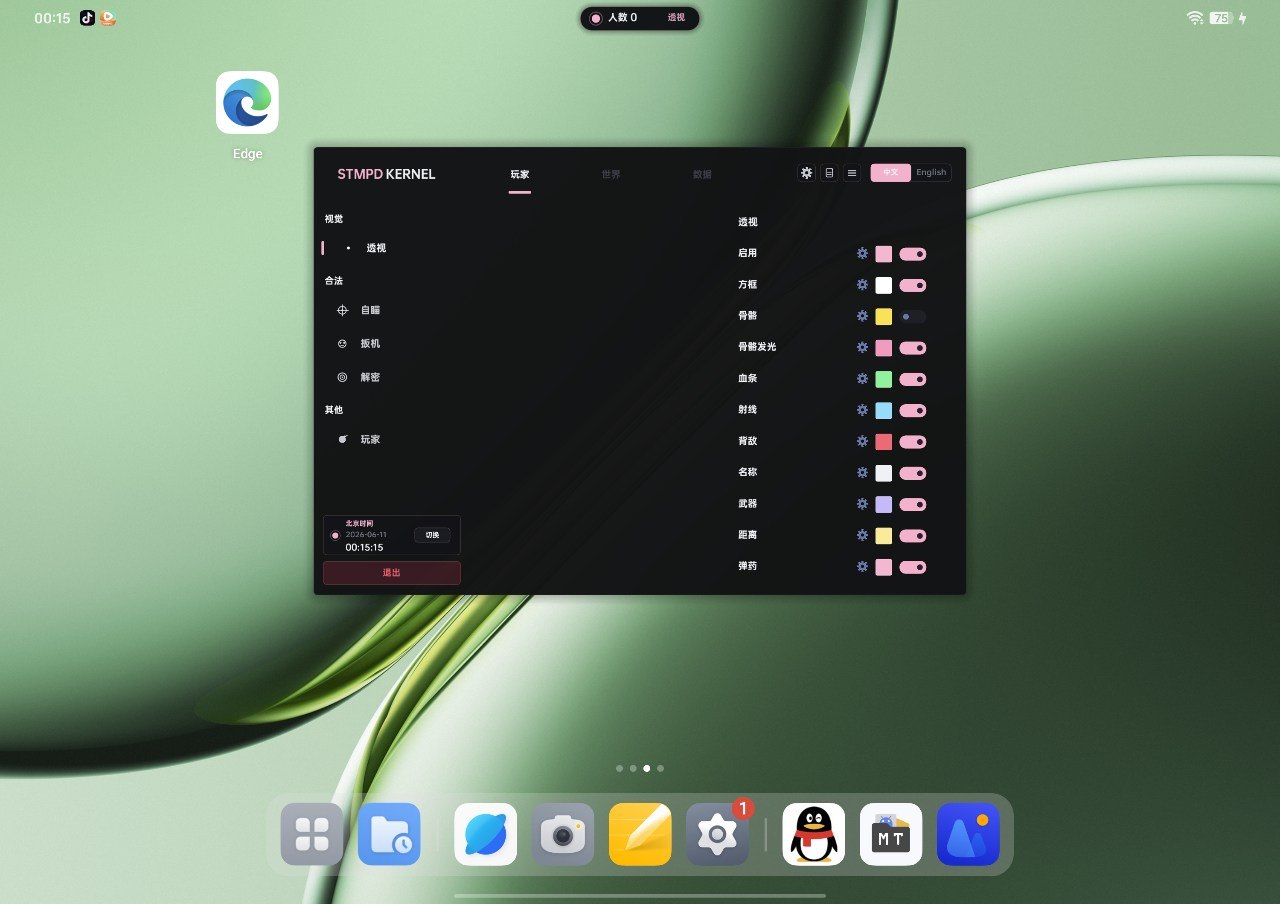Screen dimensions: 1280x904
Task: Open the purple color swatch for 武器
Action: pos(884,504)
